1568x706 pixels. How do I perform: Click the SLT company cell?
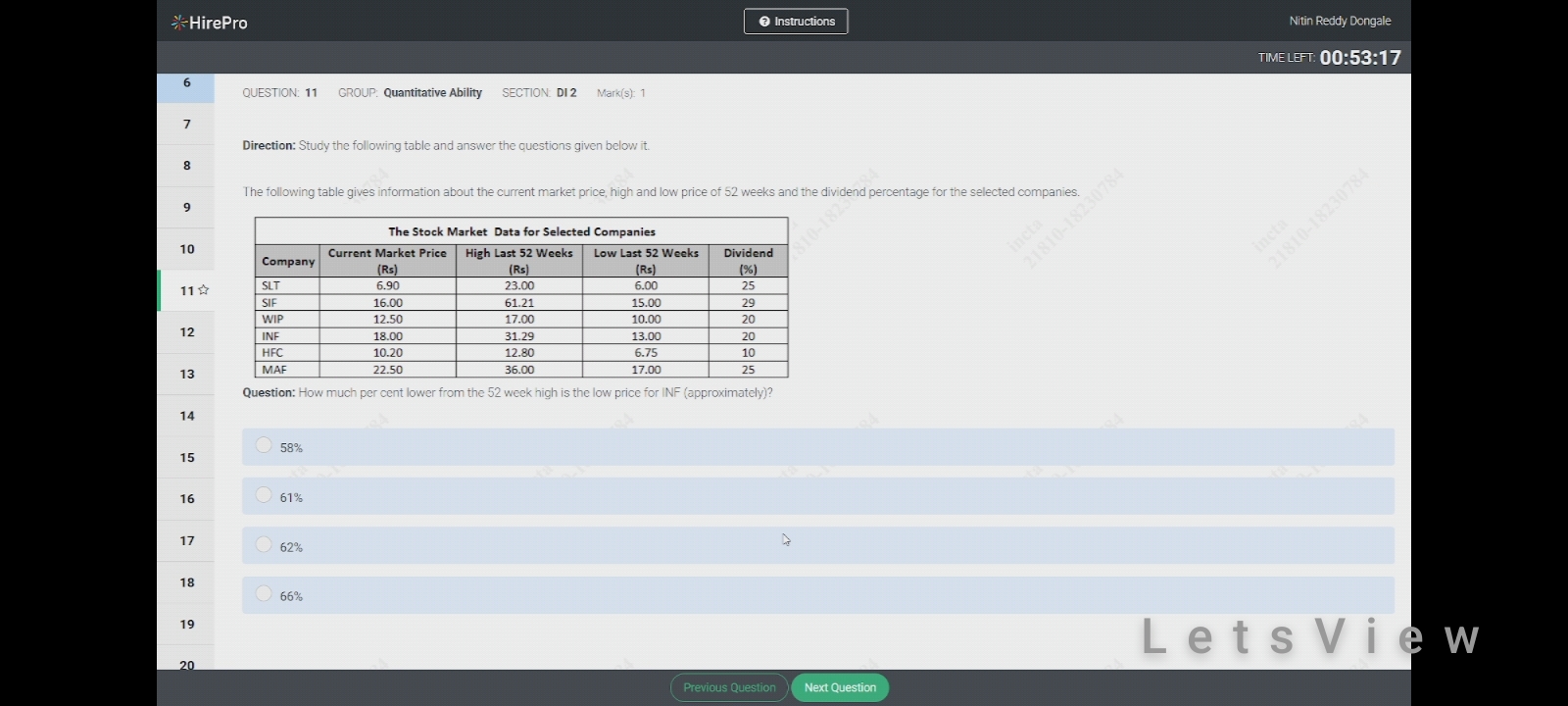287,285
